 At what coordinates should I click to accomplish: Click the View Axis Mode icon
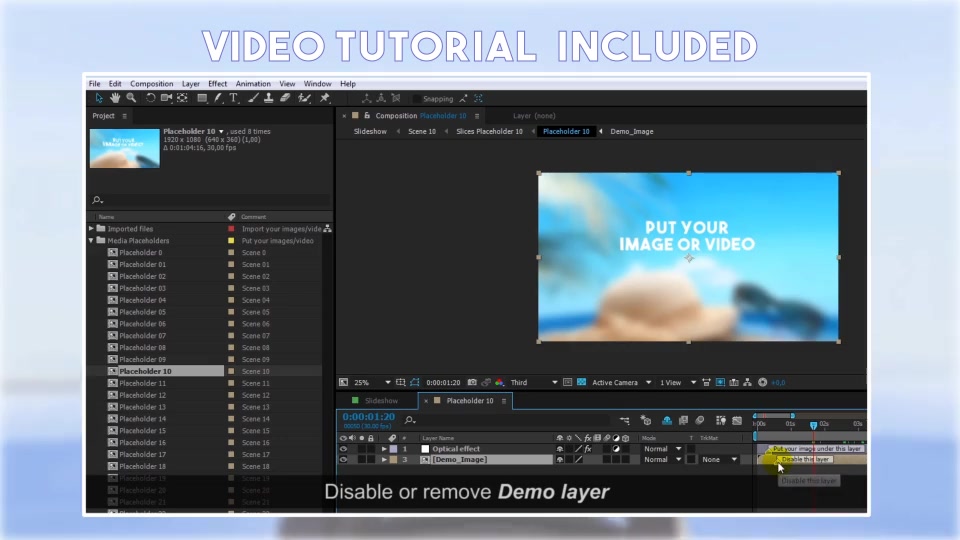tap(396, 98)
